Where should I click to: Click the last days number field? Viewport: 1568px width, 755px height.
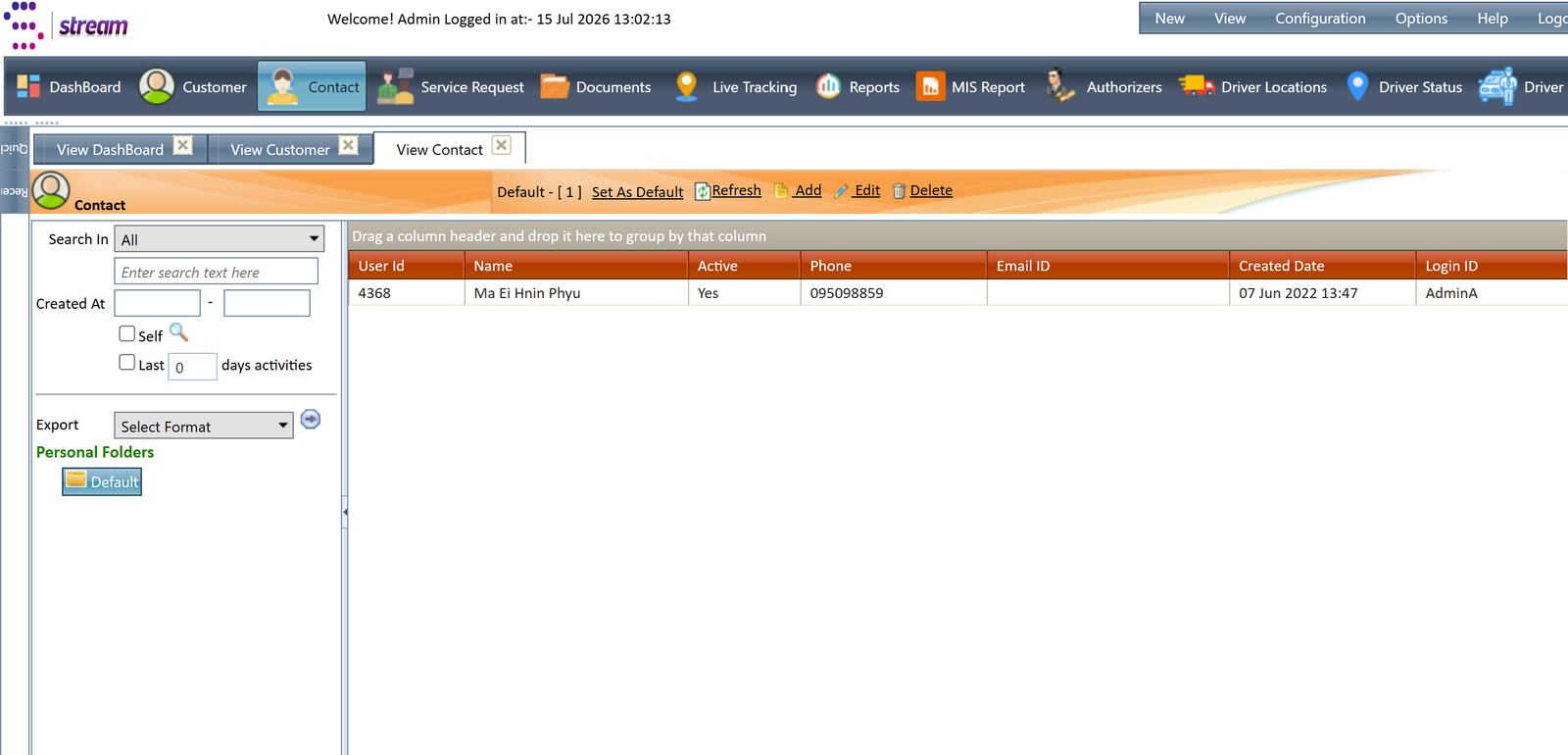pos(192,367)
